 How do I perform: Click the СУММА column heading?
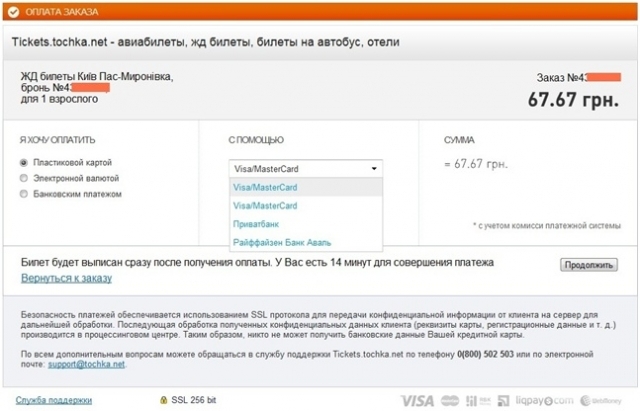[x=459, y=140]
